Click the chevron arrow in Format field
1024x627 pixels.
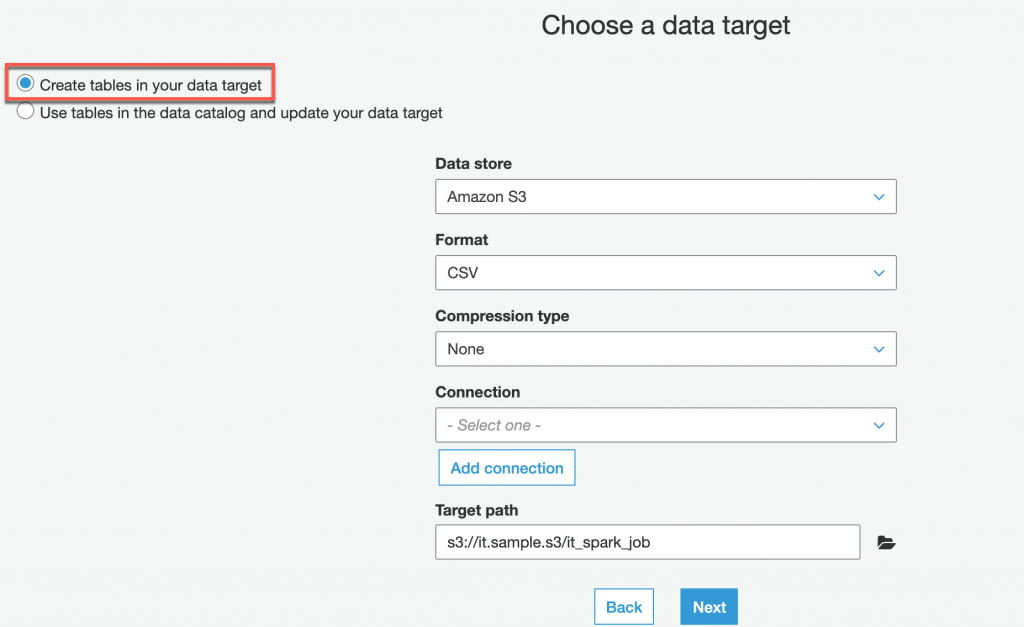(x=879, y=273)
